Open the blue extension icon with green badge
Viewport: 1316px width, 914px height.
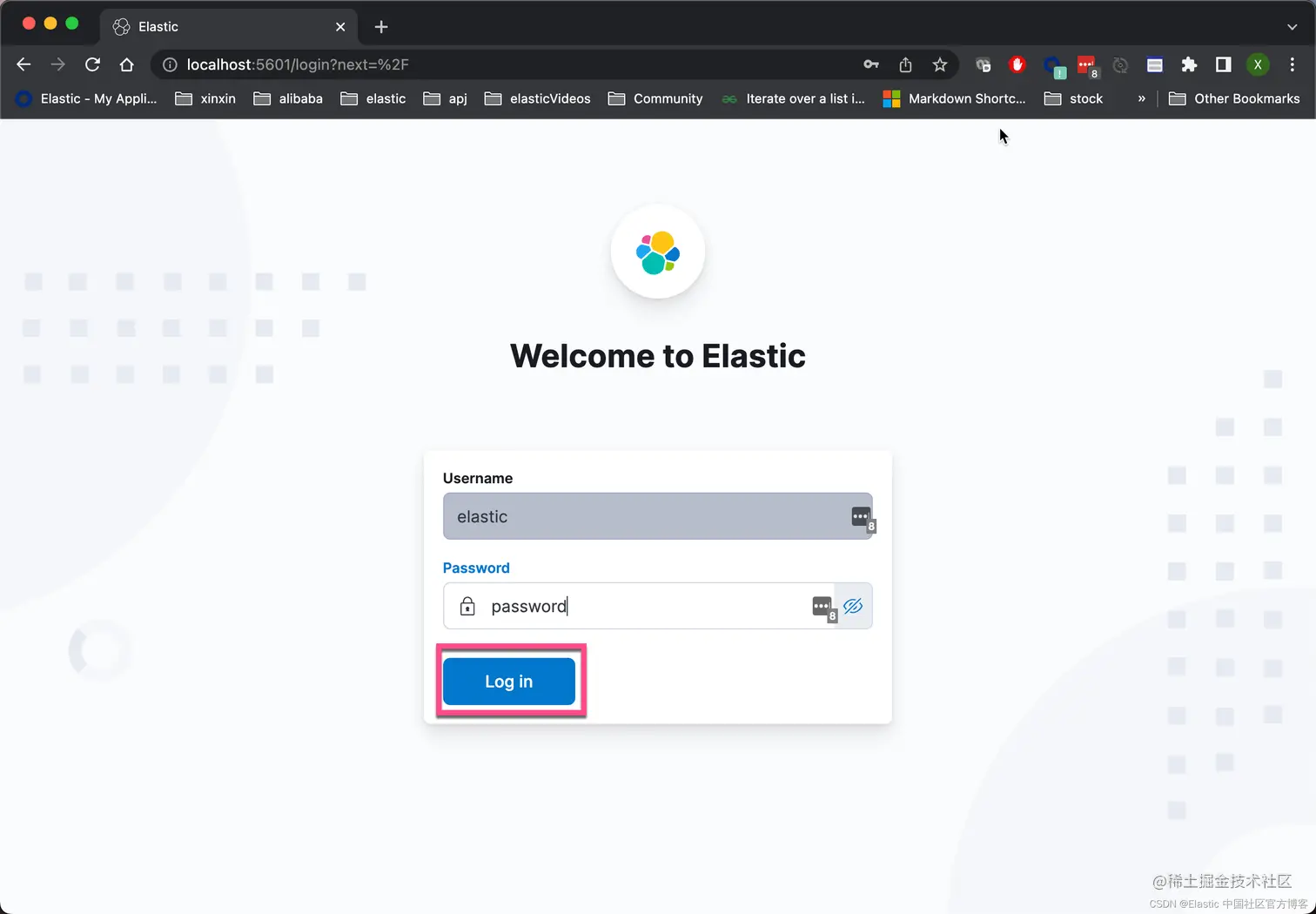[1053, 66]
